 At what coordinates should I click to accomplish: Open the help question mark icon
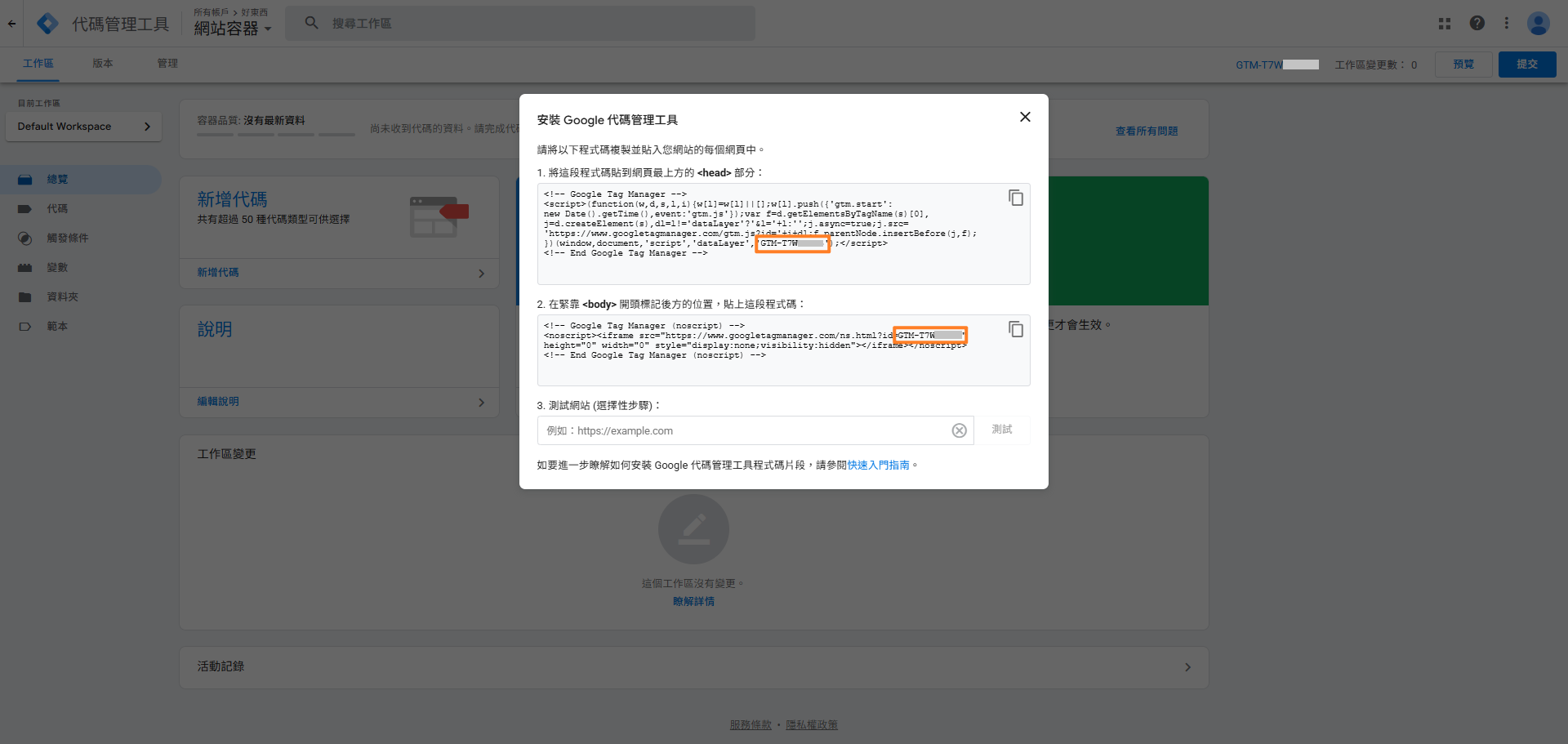1477,23
